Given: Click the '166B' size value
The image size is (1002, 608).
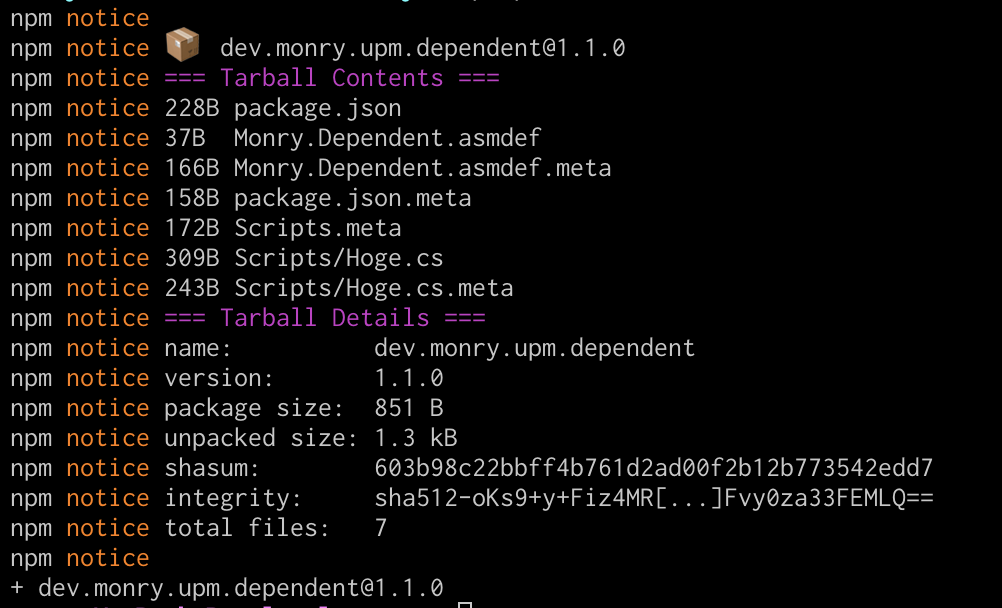Looking at the screenshot, I should click(192, 168).
